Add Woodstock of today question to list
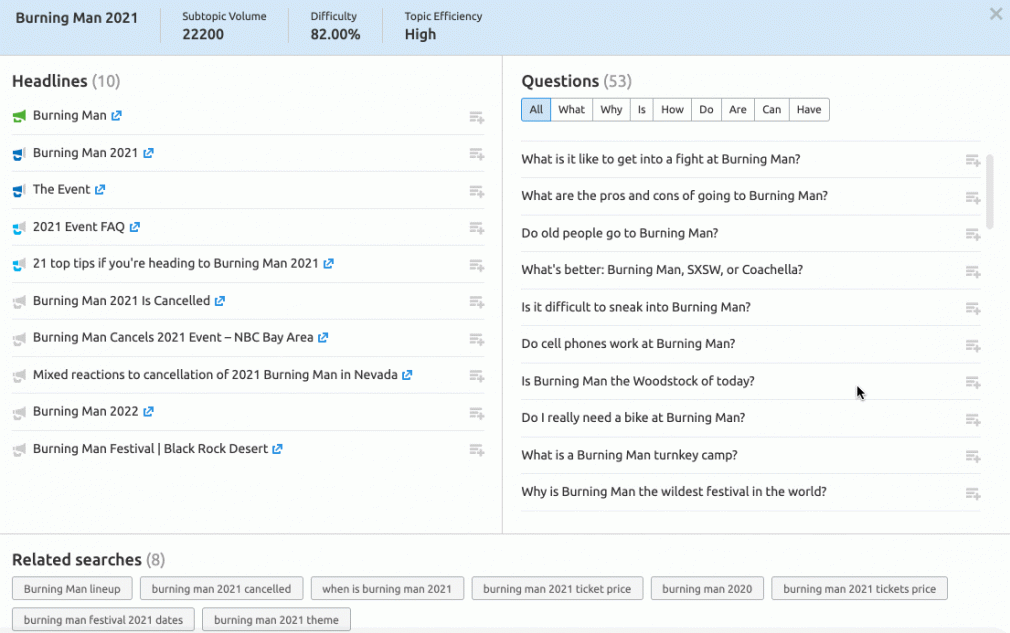This screenshot has width=1010, height=633. 973,383
